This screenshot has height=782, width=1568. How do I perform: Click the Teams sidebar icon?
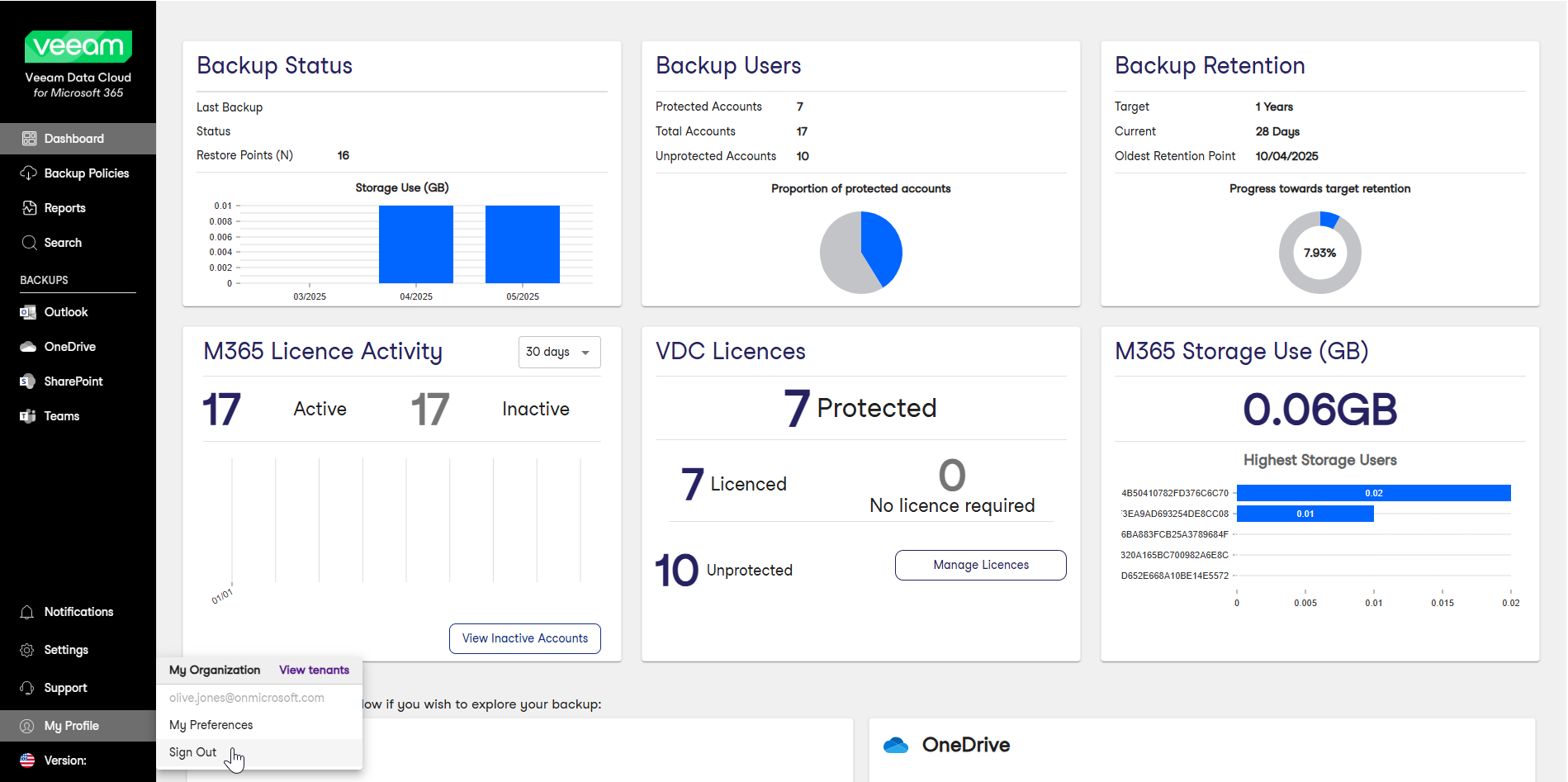[28, 416]
